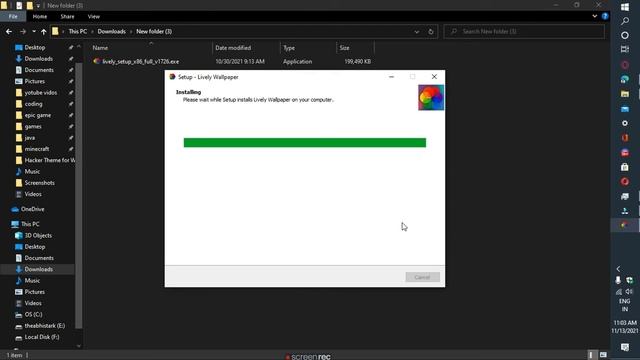The height and width of the screenshot is (360, 640).
Task: Open theabhistark (E:) drive
Action: [x=44, y=326]
